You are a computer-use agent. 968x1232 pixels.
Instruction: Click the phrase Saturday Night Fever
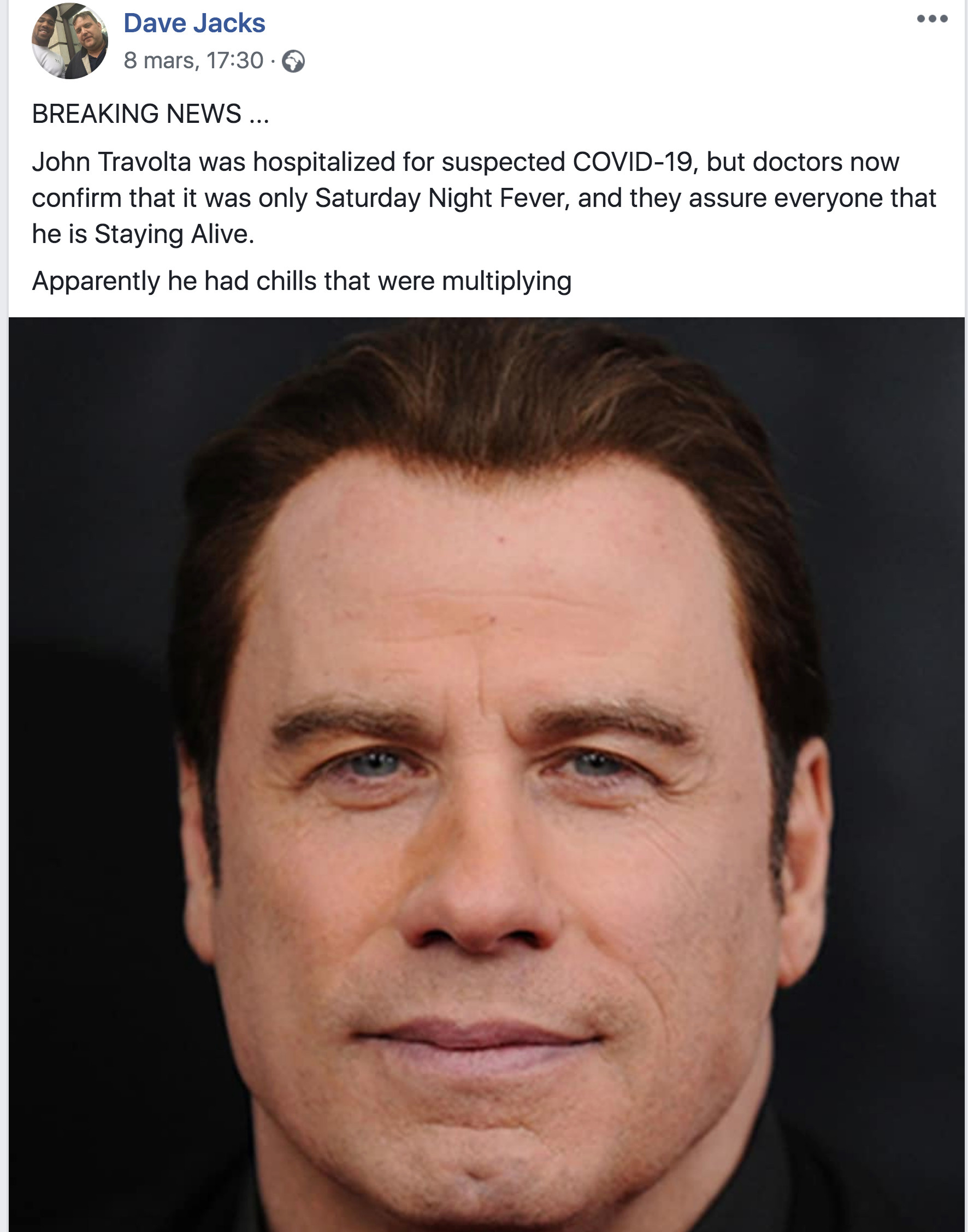click(x=442, y=198)
